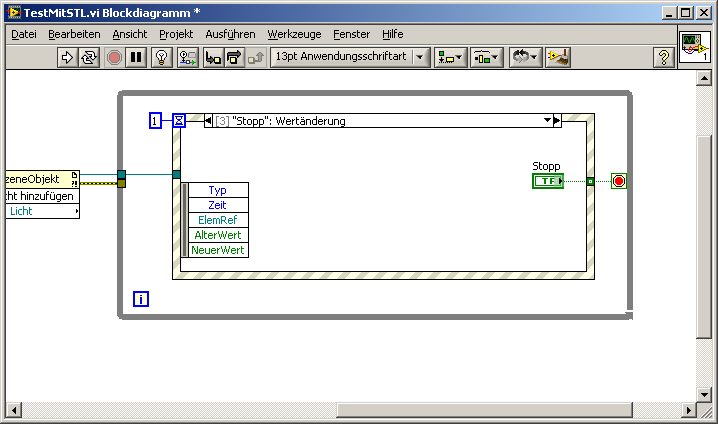Go to next event case arrow
This screenshot has height=424, width=718.
point(557,121)
